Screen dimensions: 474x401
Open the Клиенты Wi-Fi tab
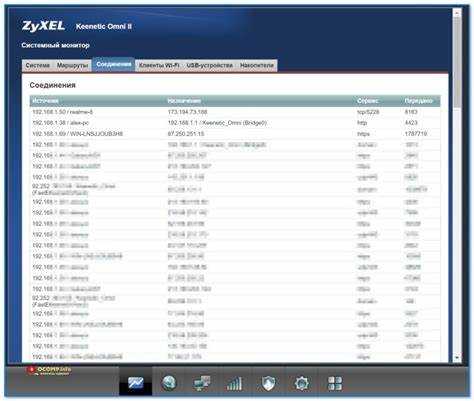point(159,65)
